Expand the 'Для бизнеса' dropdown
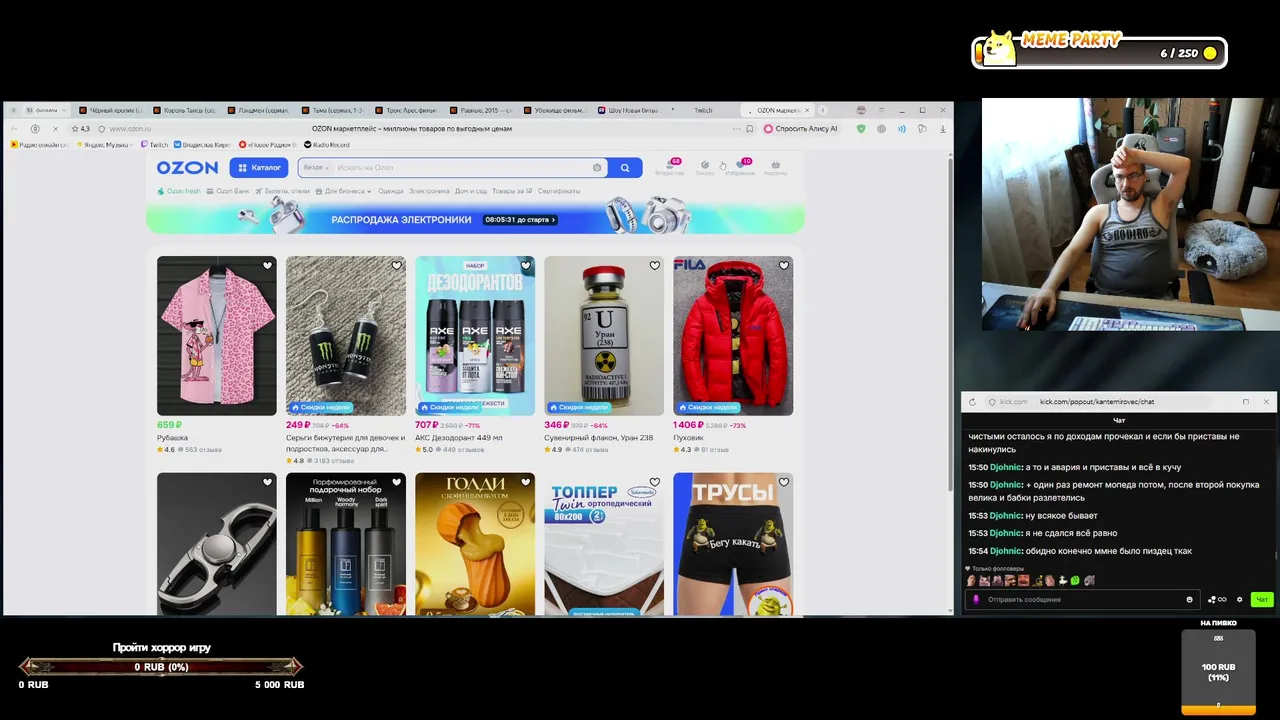1280x720 pixels. coord(343,191)
